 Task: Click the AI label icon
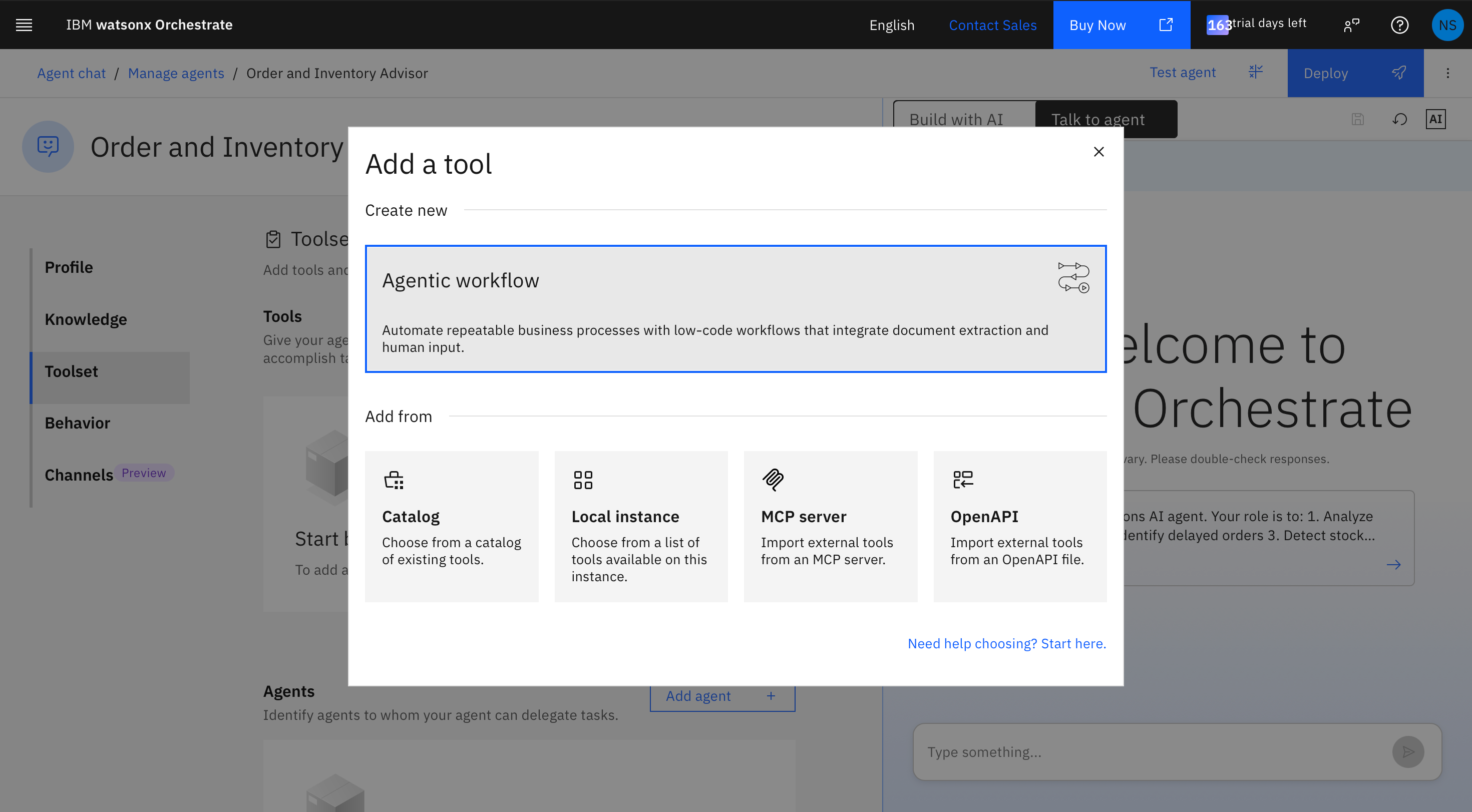click(1435, 119)
